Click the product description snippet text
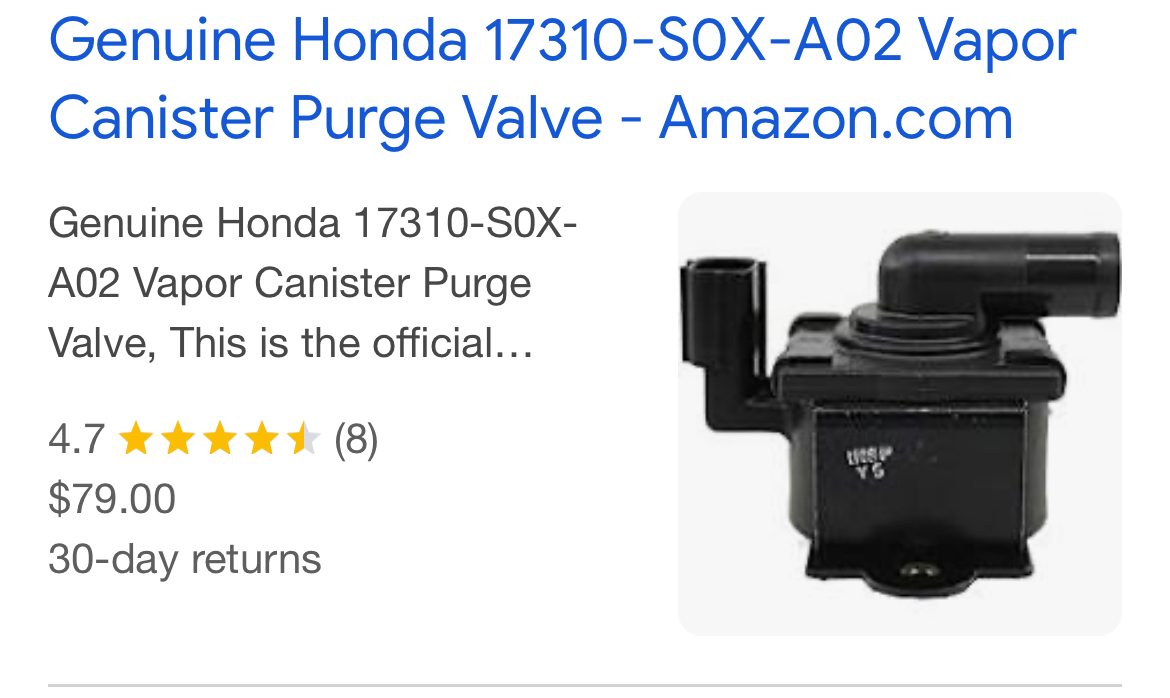Viewport: 1170px width, 698px height. pos(313,283)
